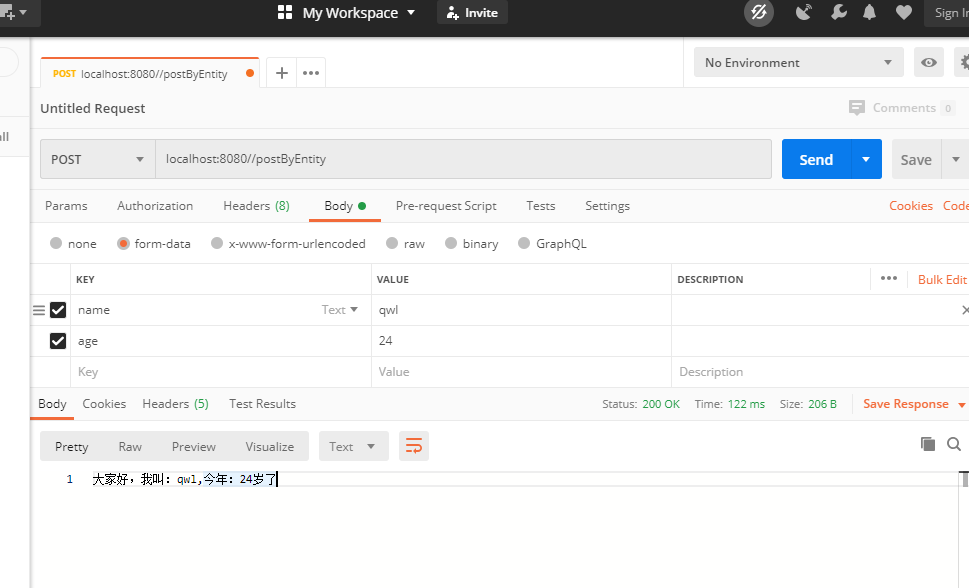This screenshot has height=588, width=969.
Task: Open the request Settings tab
Action: click(607, 206)
